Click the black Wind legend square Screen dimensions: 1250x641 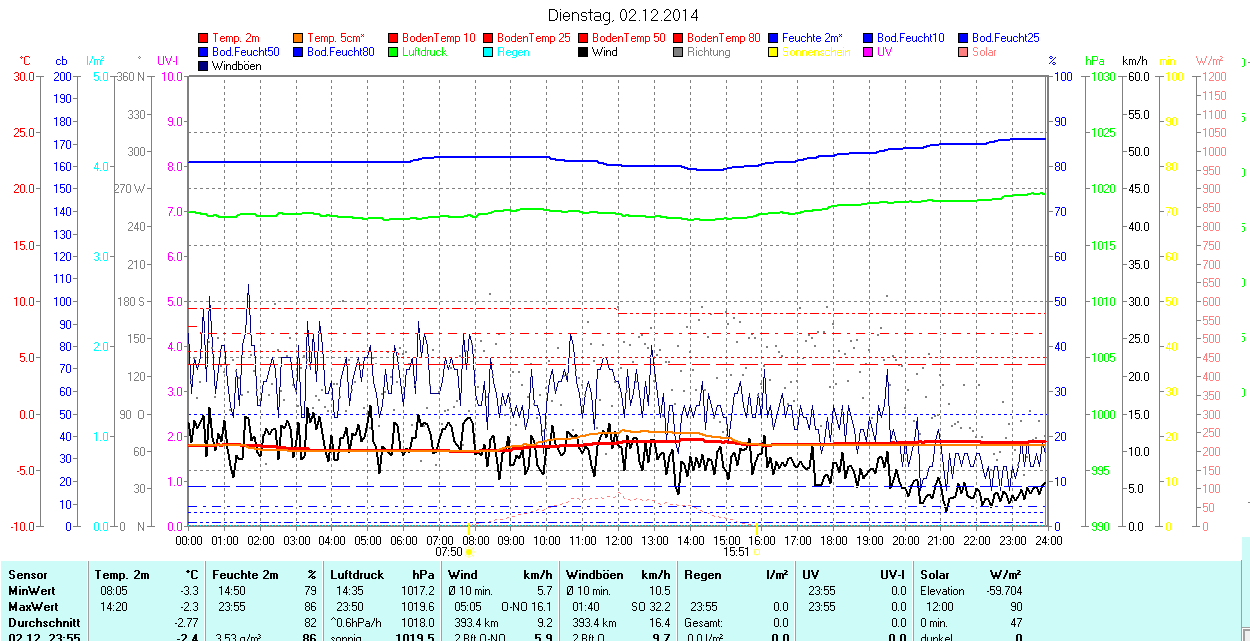(583, 52)
